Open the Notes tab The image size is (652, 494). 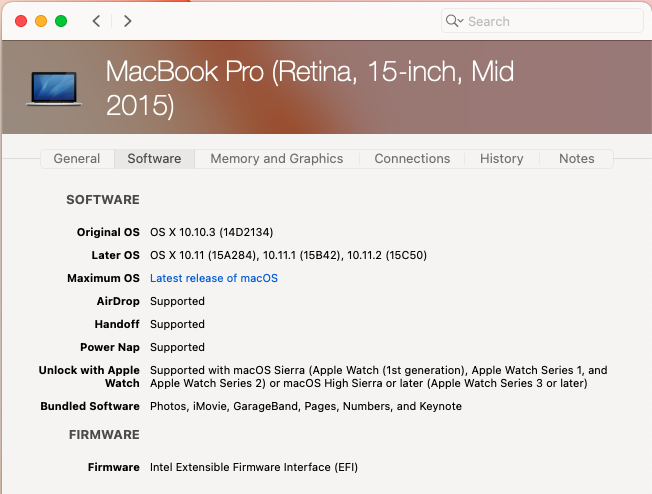pyautogui.click(x=576, y=159)
